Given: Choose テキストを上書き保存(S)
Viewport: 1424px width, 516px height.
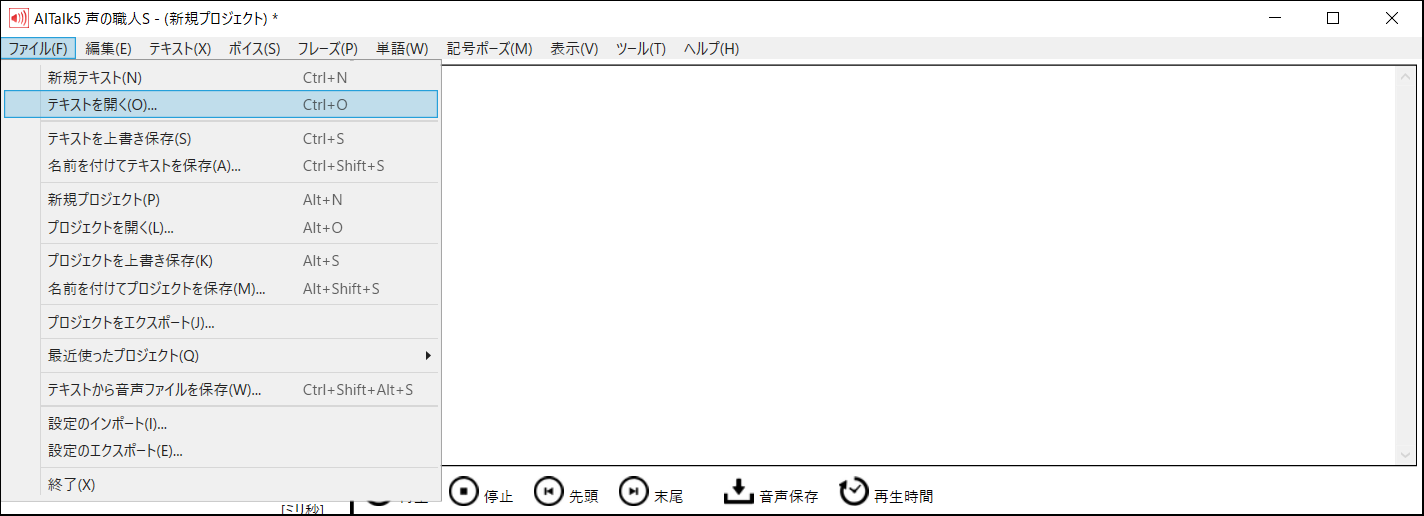Looking at the screenshot, I should 221,139.
